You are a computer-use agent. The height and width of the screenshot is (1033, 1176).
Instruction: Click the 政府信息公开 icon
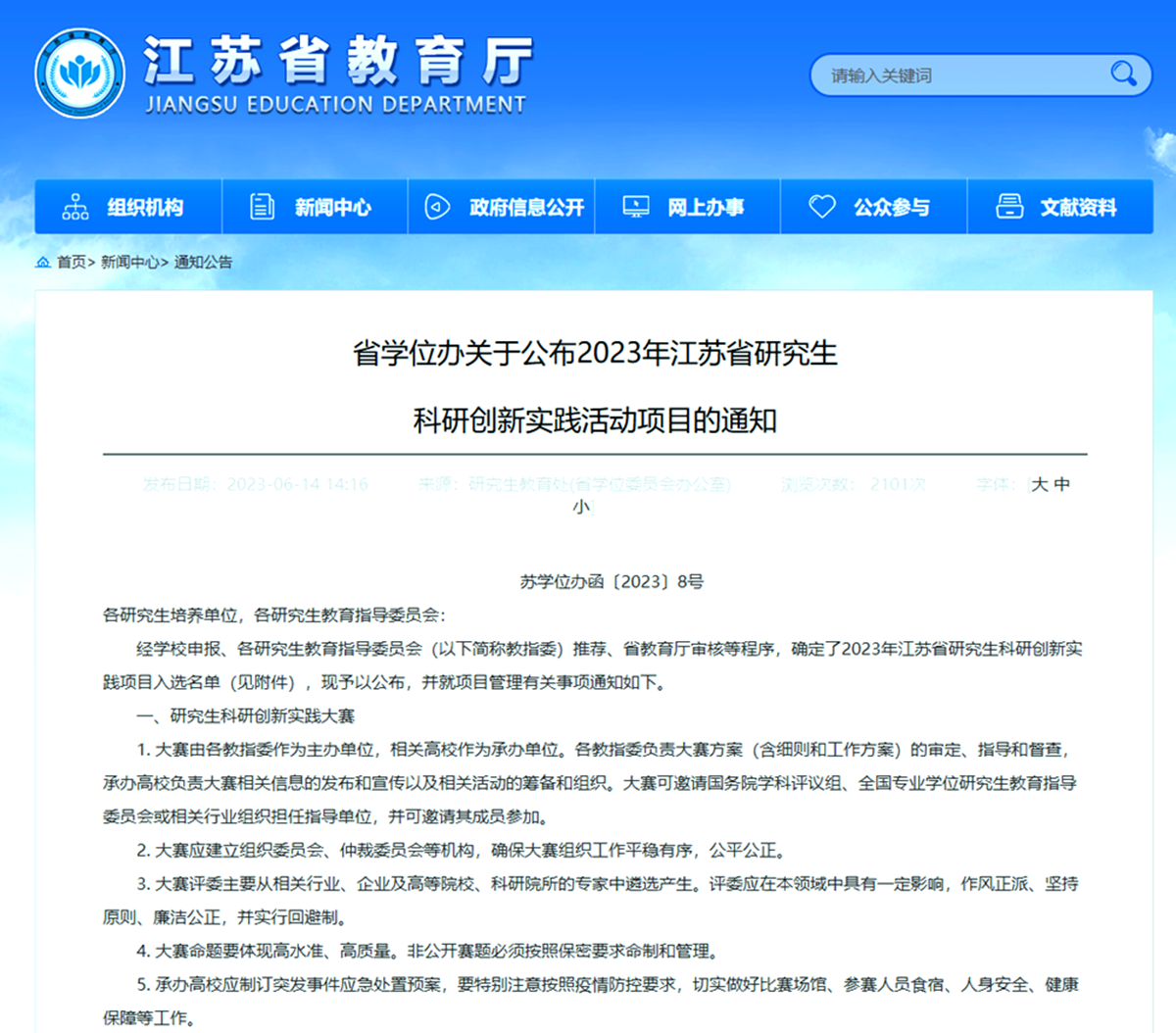coord(437,207)
